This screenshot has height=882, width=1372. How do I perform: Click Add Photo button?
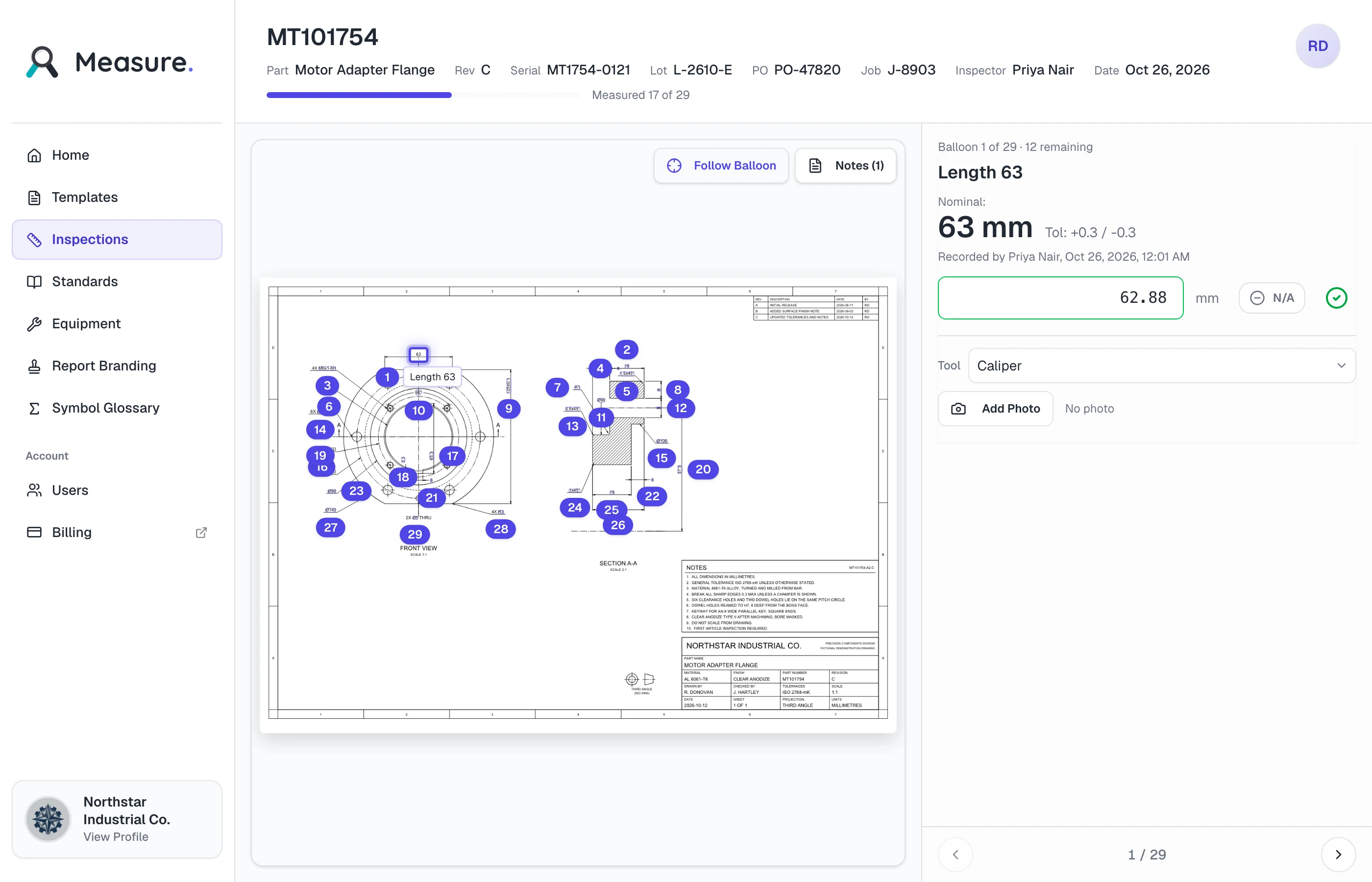995,408
